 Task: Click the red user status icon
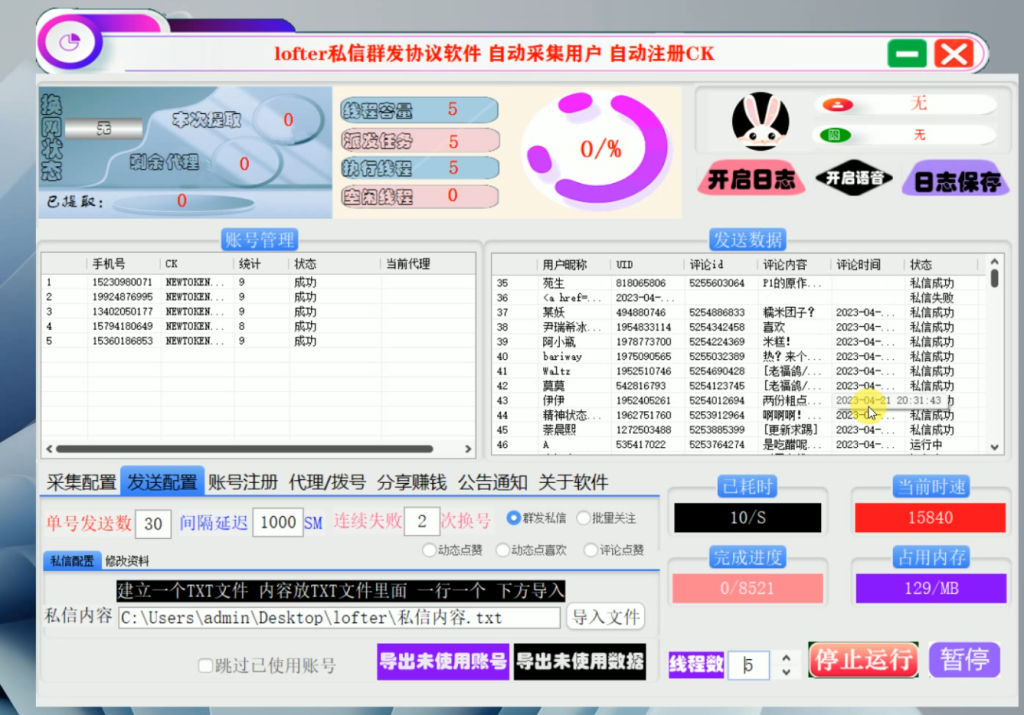click(x=836, y=103)
